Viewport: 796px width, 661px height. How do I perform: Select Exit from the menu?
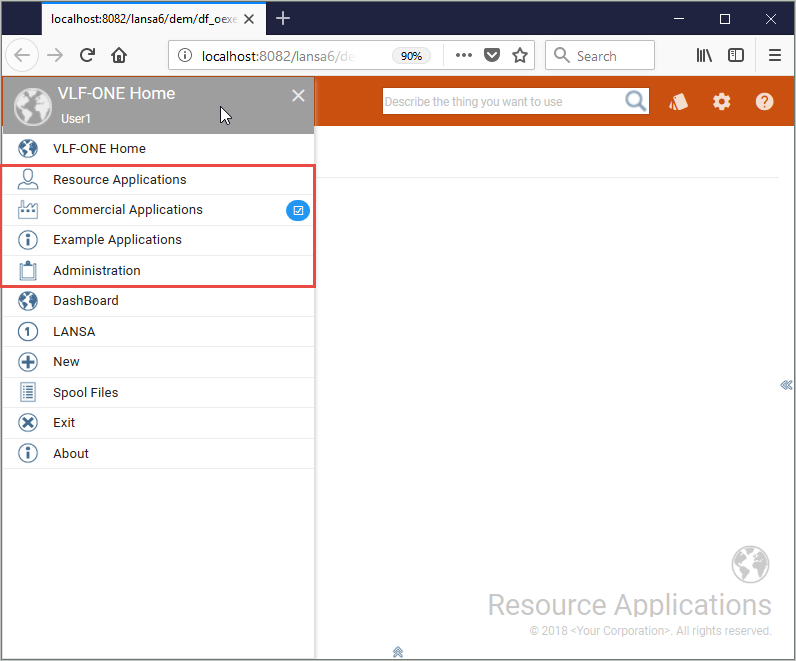click(x=158, y=423)
